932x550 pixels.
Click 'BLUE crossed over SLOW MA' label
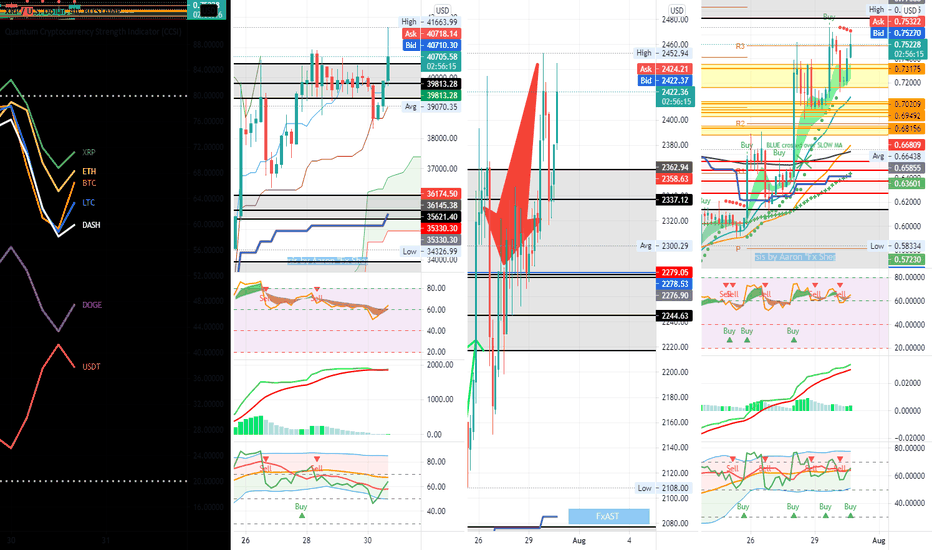coord(804,145)
